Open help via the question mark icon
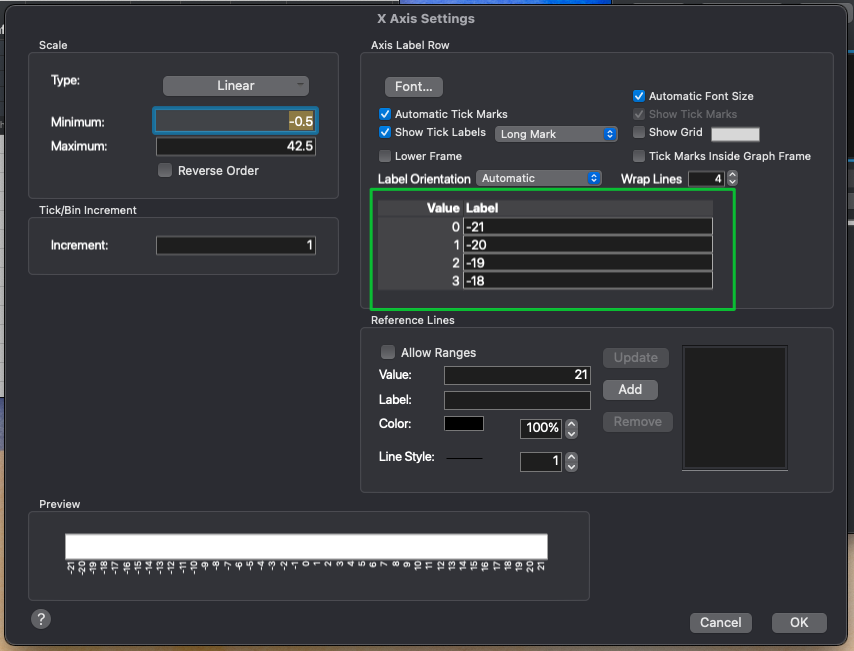The height and width of the screenshot is (651, 854). (40, 619)
